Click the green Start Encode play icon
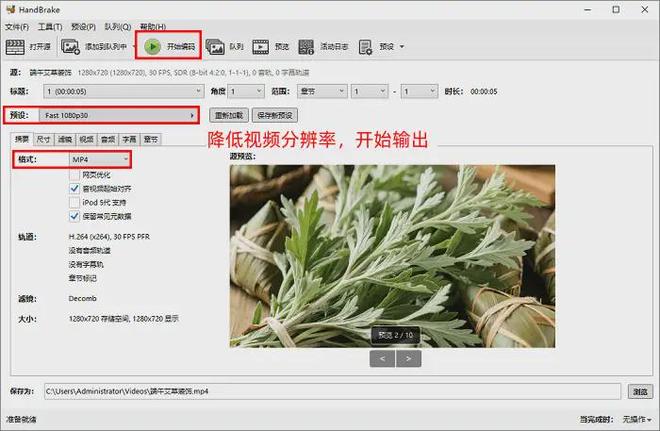Viewport: 660px width, 431px height. tap(152, 46)
